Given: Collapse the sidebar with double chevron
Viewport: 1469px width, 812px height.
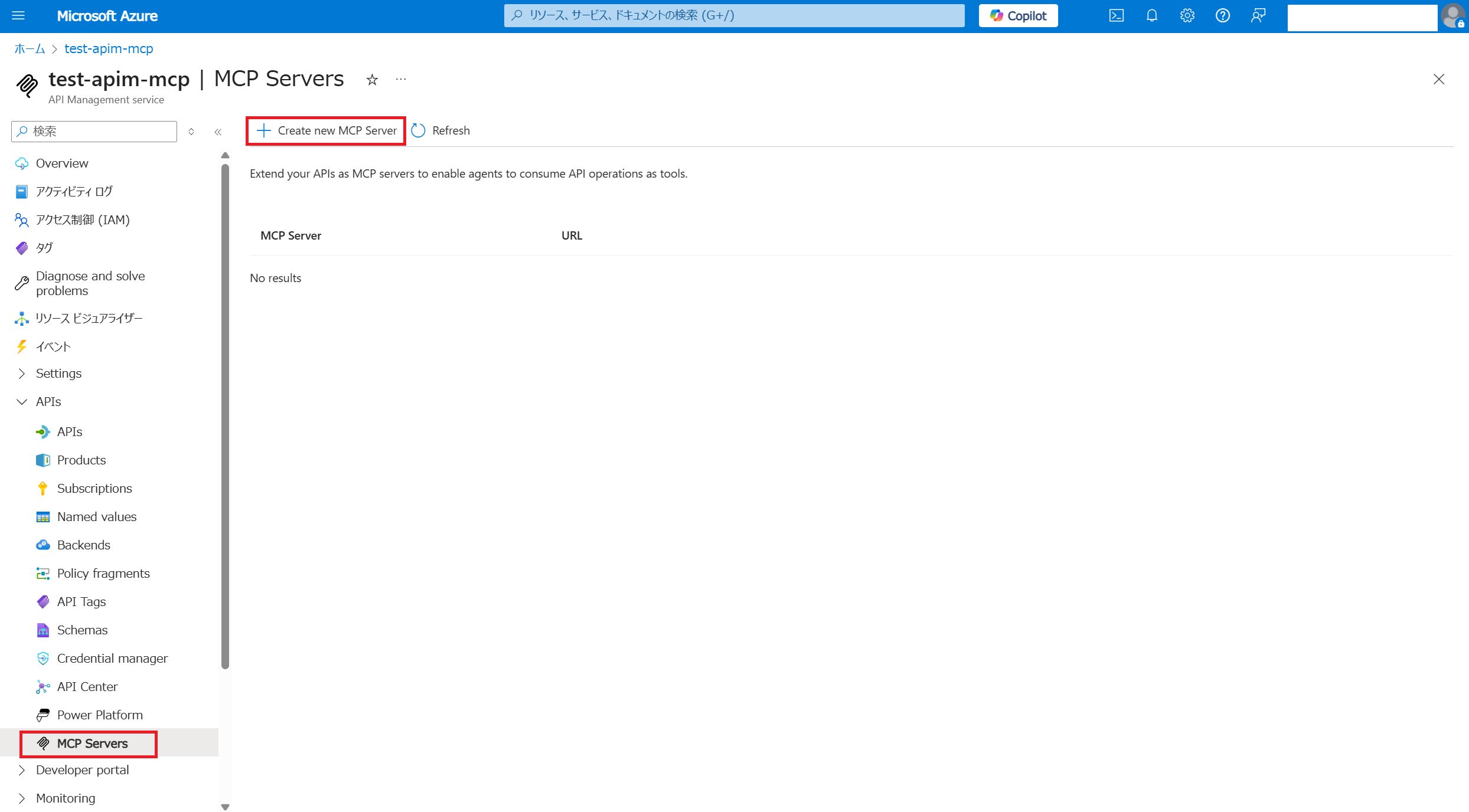Looking at the screenshot, I should [218, 132].
